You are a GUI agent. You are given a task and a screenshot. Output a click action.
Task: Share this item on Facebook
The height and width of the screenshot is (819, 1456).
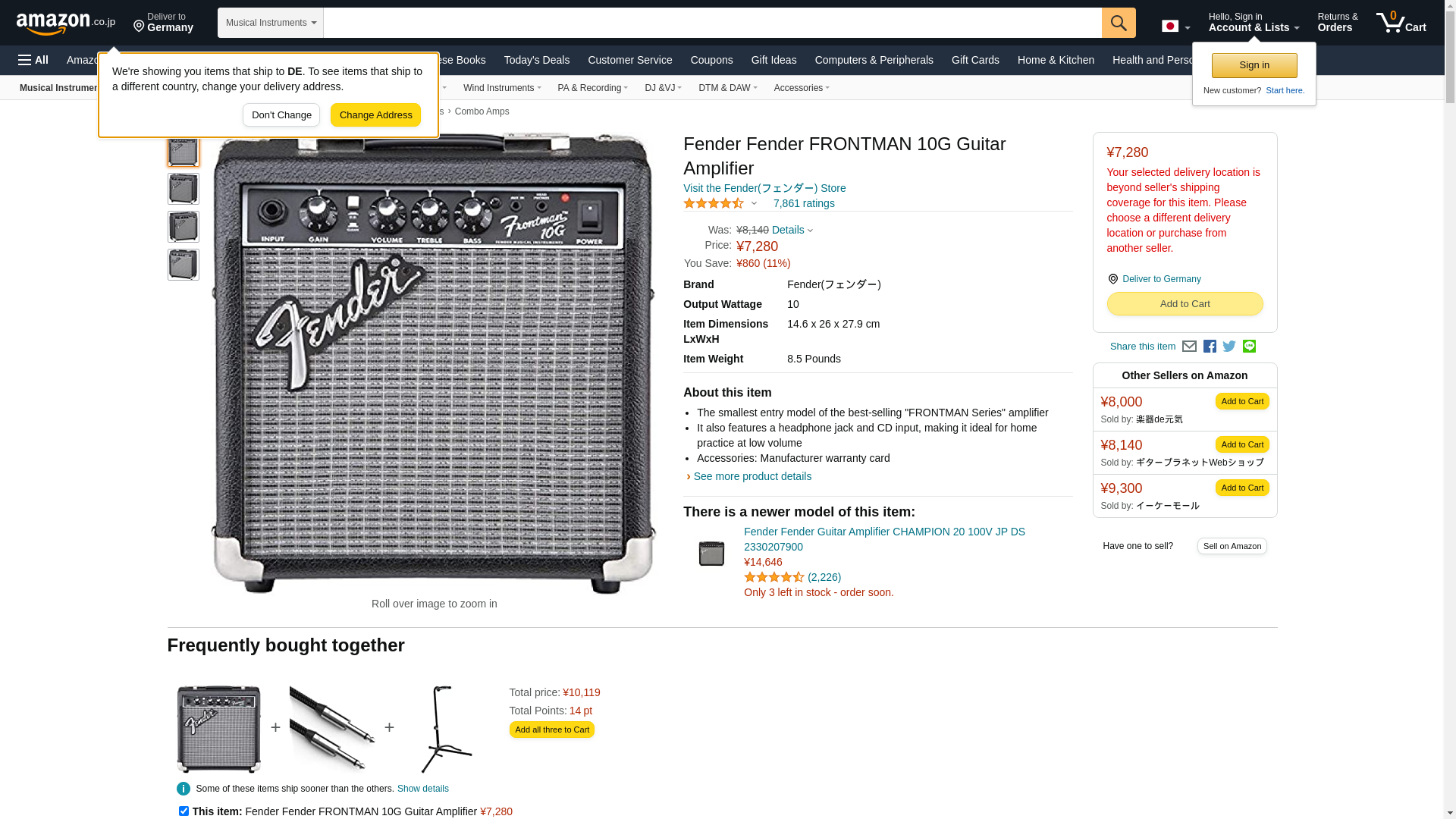click(x=1210, y=347)
